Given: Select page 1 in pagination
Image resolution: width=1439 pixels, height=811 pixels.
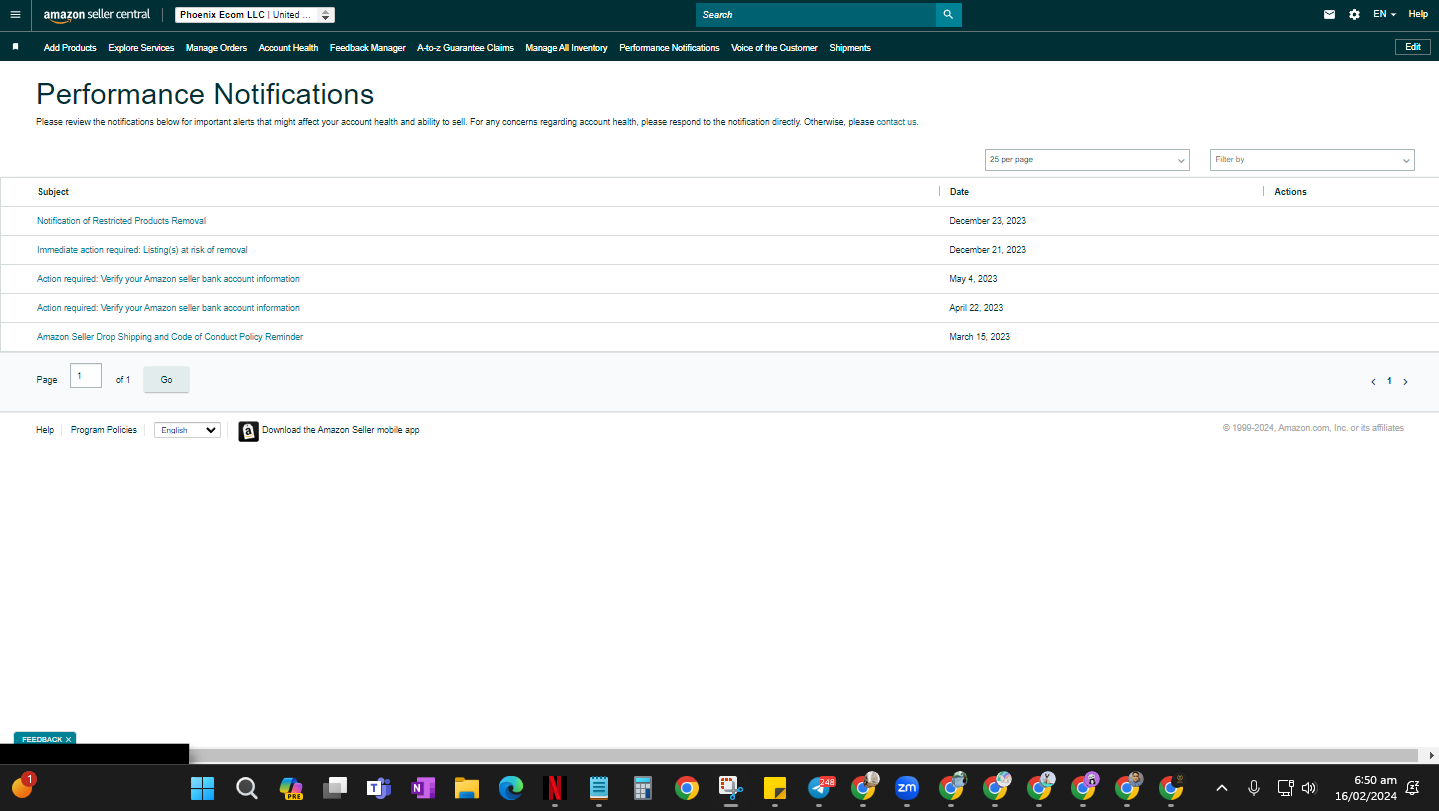Looking at the screenshot, I should click(1389, 382).
